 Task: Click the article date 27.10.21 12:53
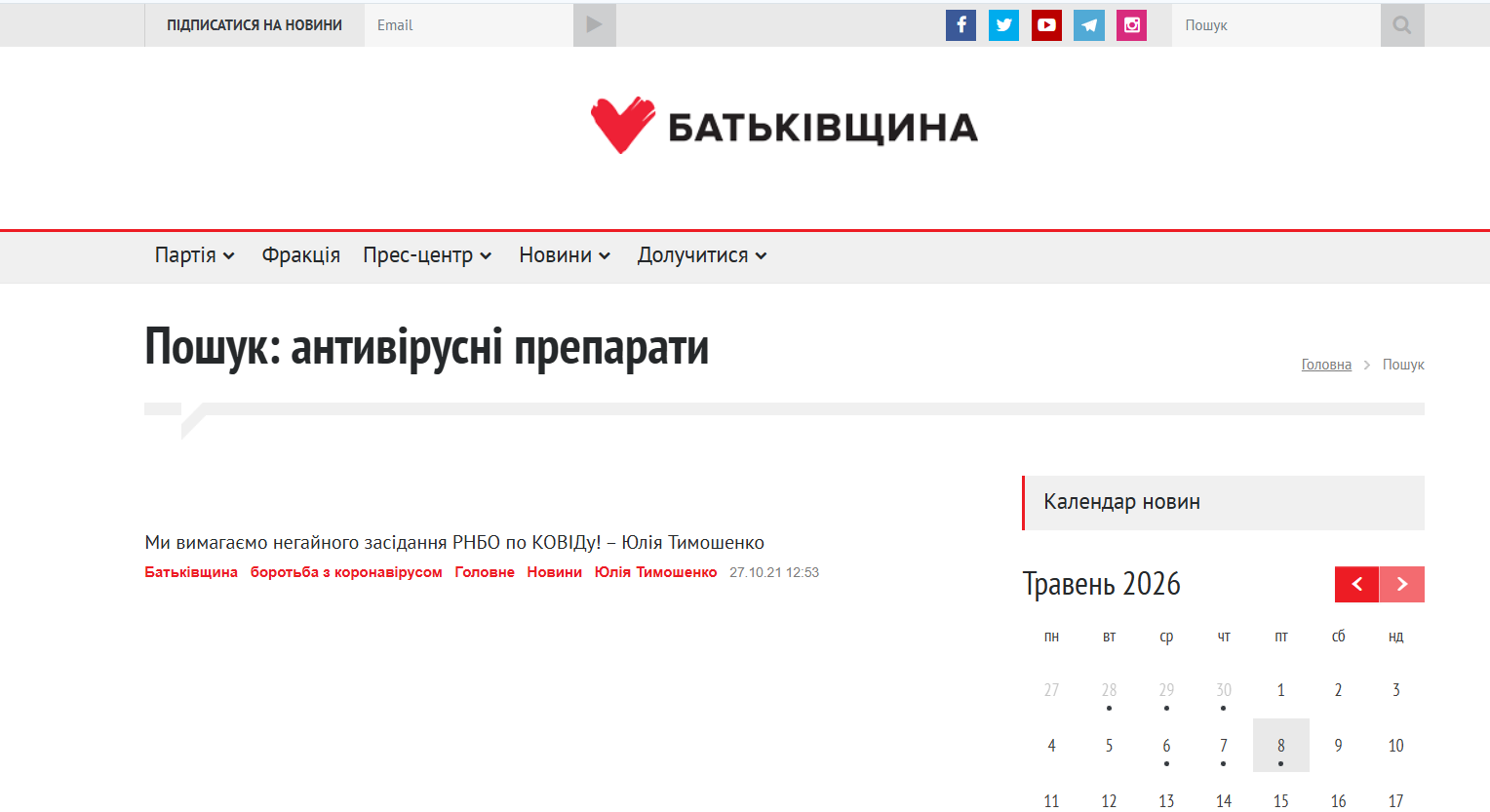pyautogui.click(x=774, y=572)
